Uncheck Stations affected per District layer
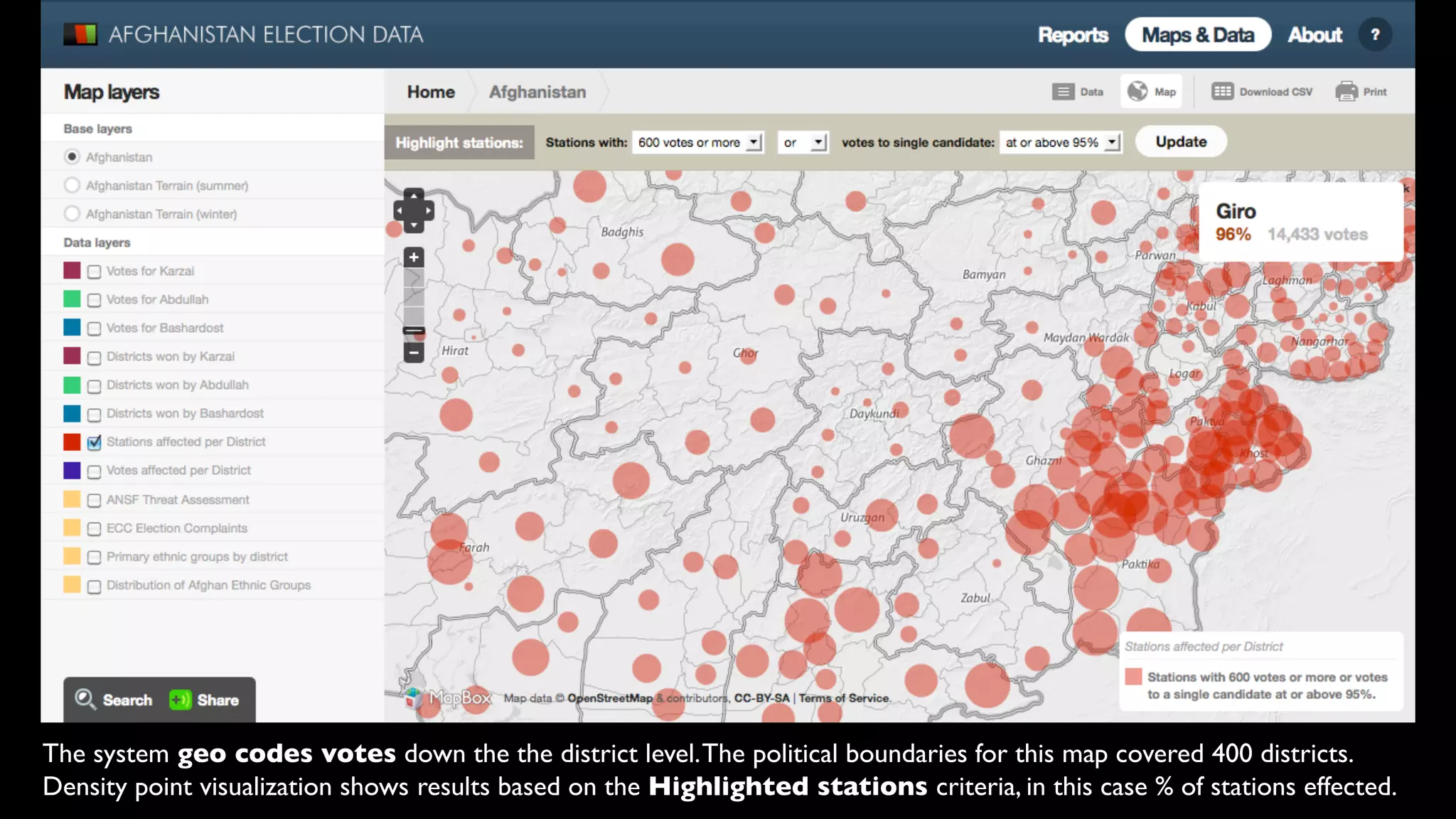The image size is (1456, 819). click(x=94, y=442)
